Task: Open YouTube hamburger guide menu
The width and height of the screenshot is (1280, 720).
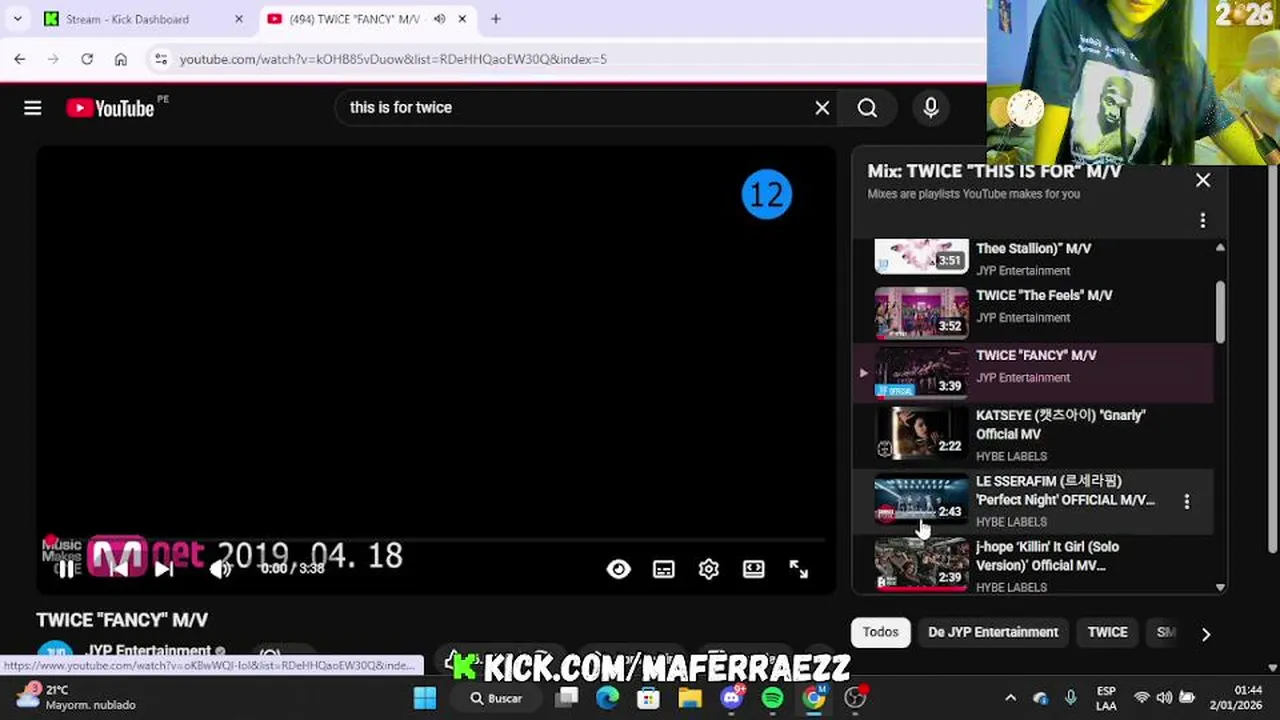Action: pos(33,108)
